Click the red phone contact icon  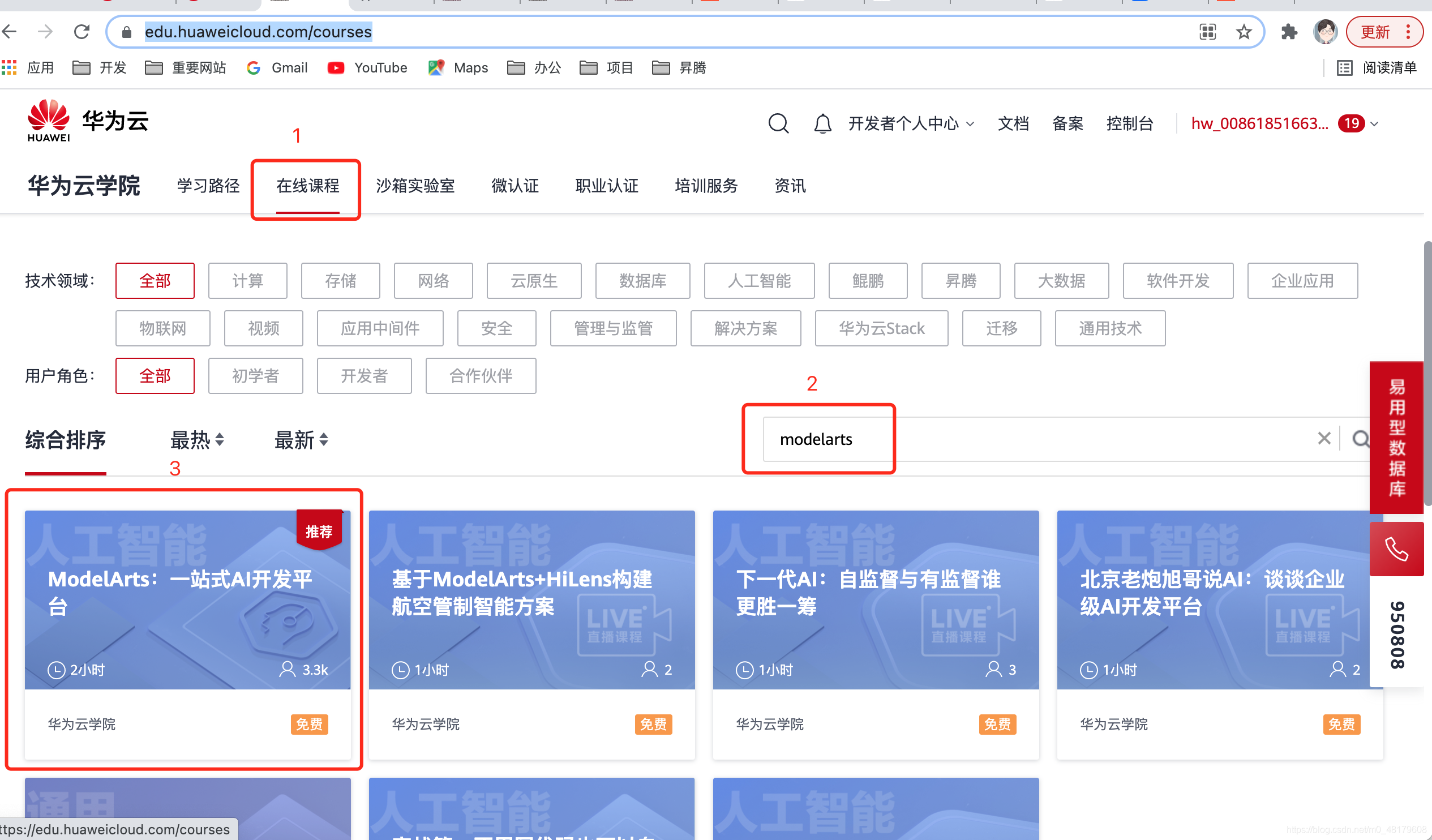(x=1396, y=549)
